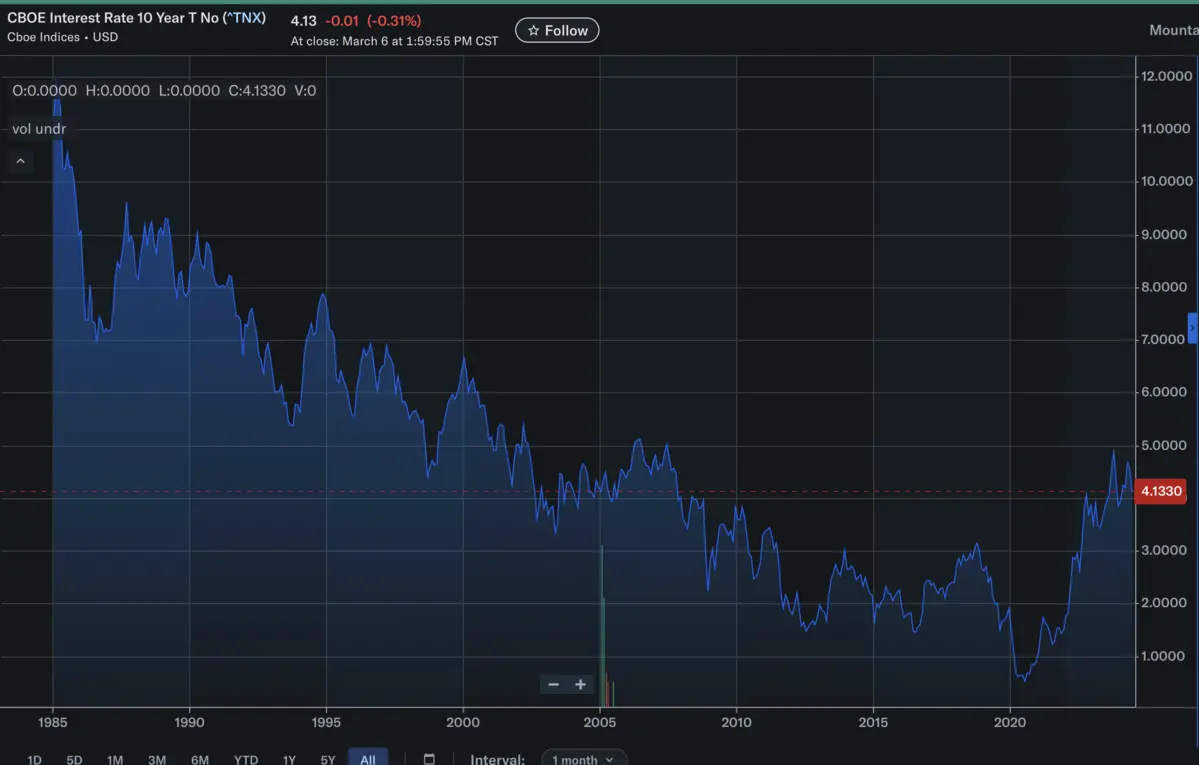Screen dimensions: 1199x765
Task: Collapse the indicator legend with chevron
Action: 20,161
